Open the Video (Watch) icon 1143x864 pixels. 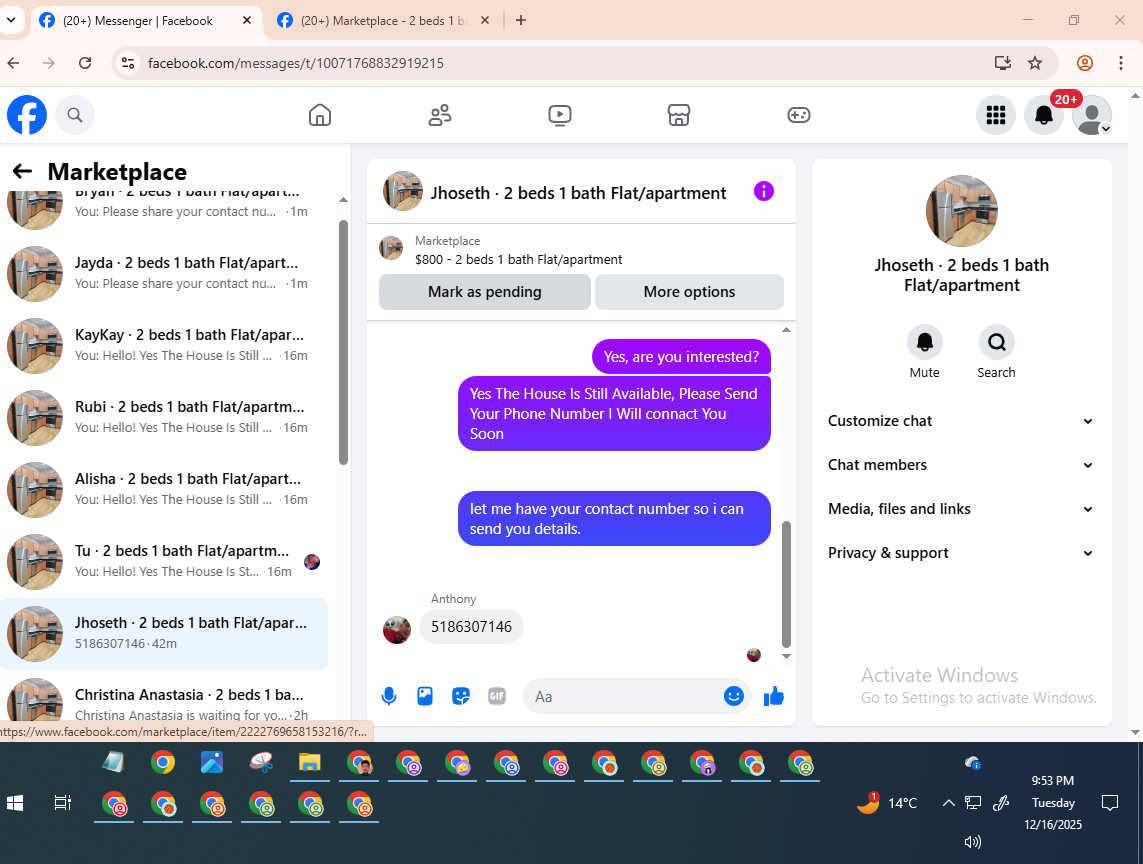[559, 115]
